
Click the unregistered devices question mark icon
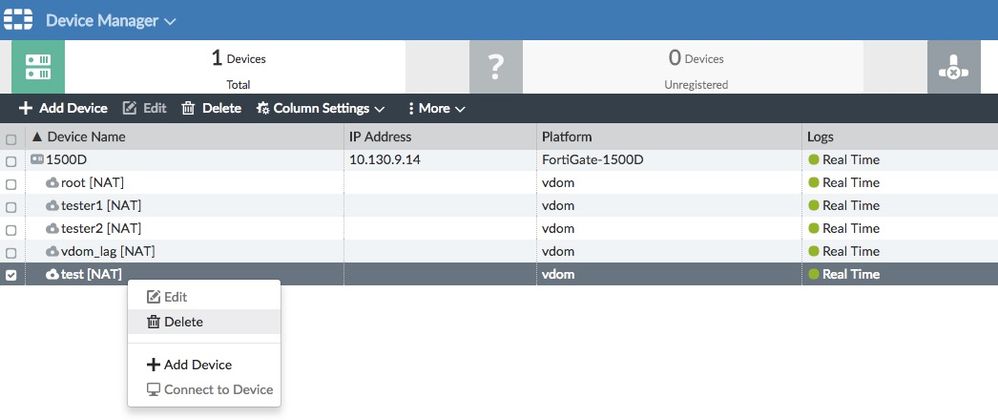(496, 68)
